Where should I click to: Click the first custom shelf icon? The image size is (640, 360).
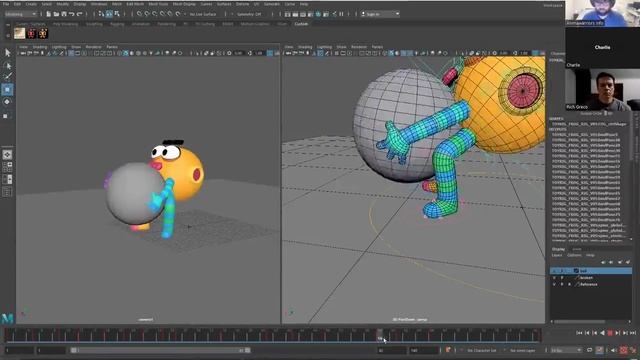pos(19,33)
